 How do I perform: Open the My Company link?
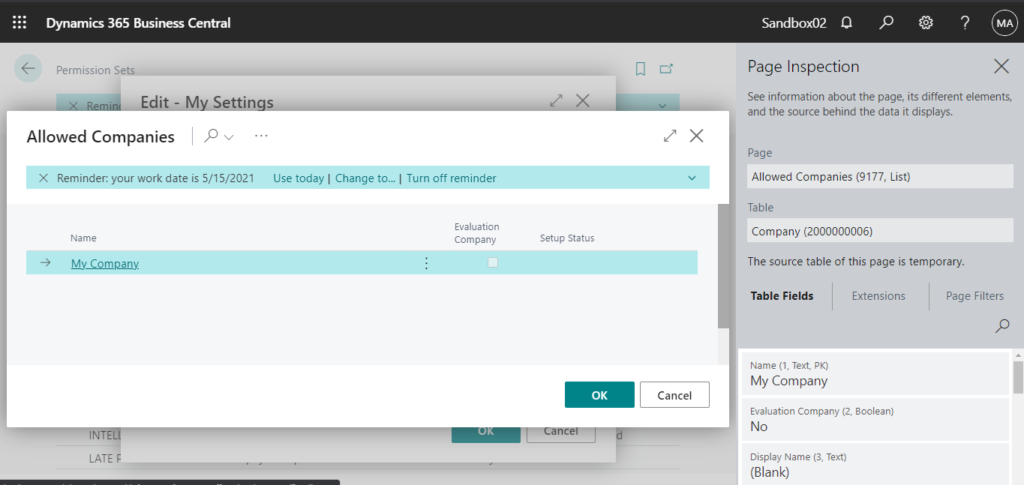click(105, 264)
